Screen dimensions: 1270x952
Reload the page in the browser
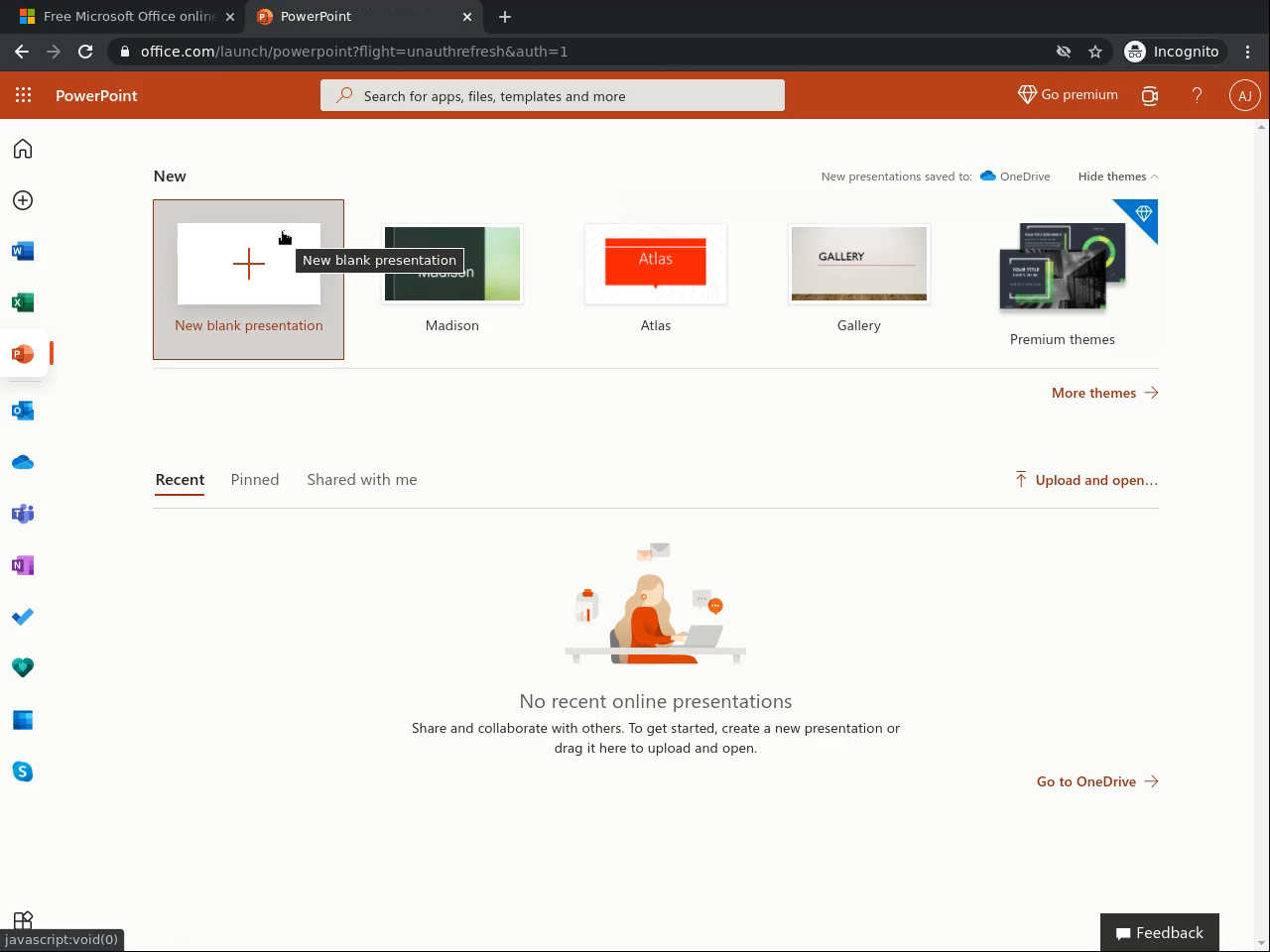(85, 52)
